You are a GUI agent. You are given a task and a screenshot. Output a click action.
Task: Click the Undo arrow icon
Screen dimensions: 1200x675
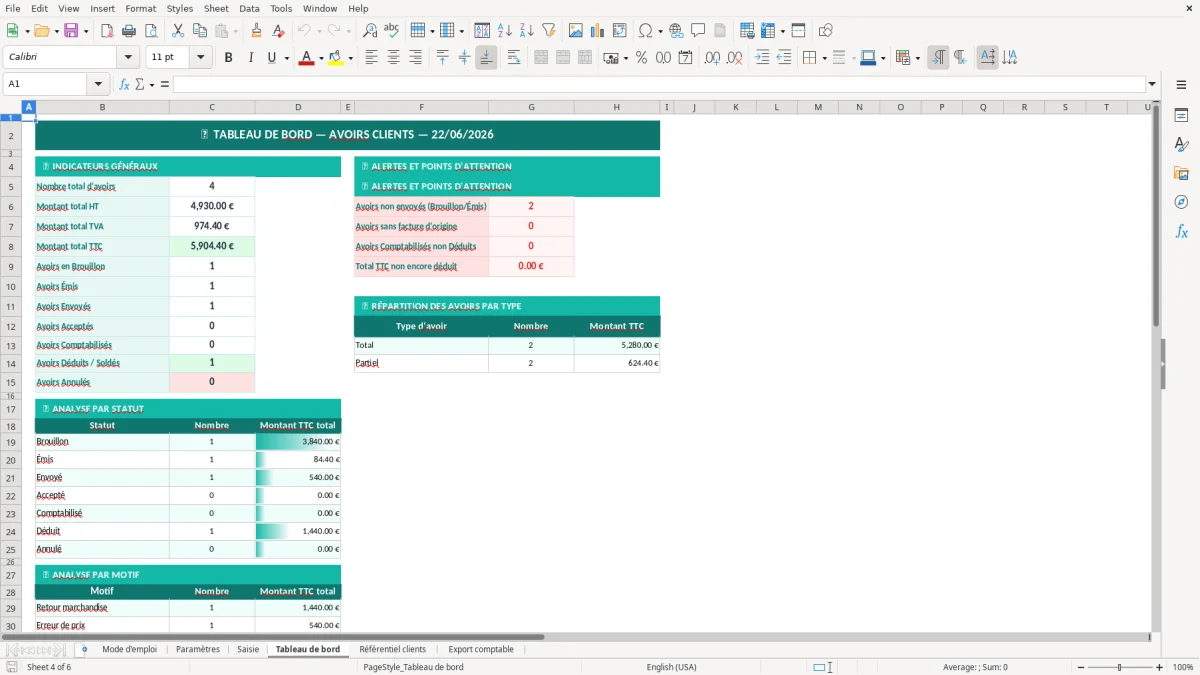pyautogui.click(x=304, y=31)
